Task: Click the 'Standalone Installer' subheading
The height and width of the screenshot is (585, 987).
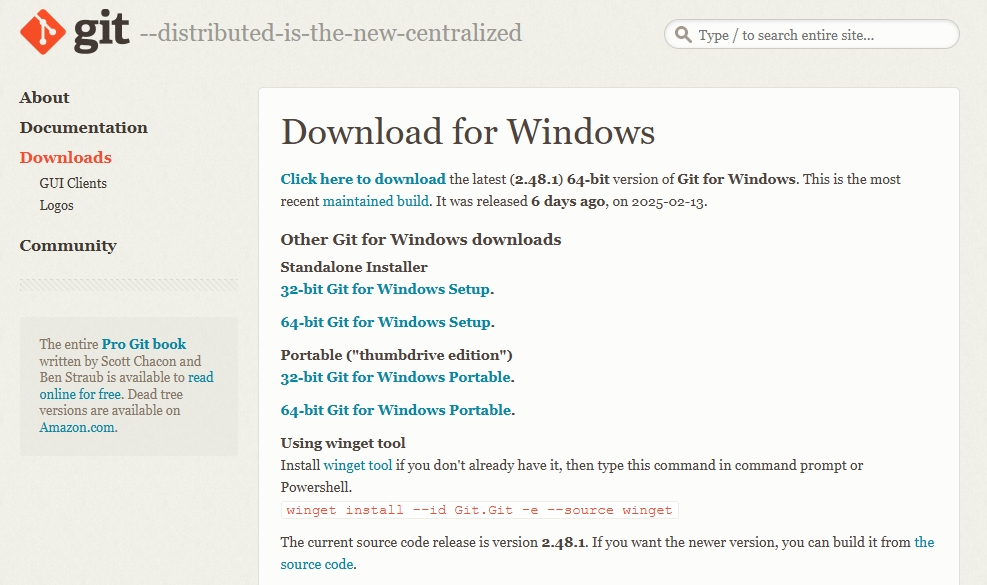Action: [354, 267]
